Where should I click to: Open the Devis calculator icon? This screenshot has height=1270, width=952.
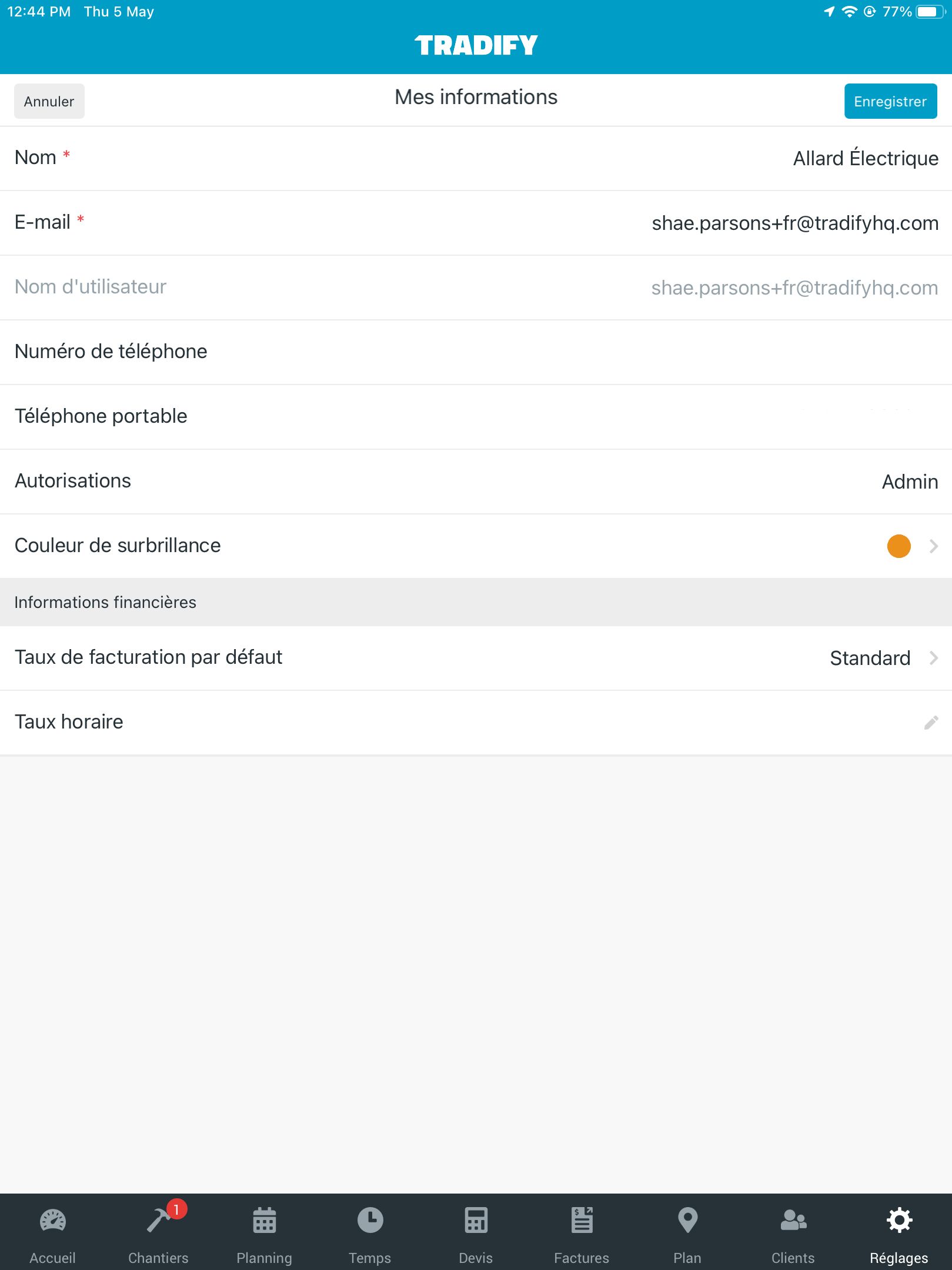coord(476,1221)
